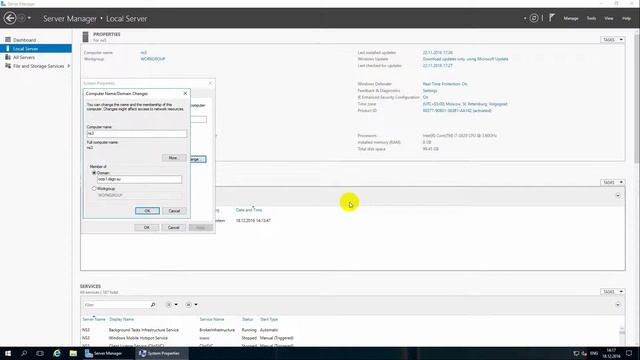The image size is (640, 360).
Task: Click Windows Defender Real-Time Protection link
Action: click(445, 84)
